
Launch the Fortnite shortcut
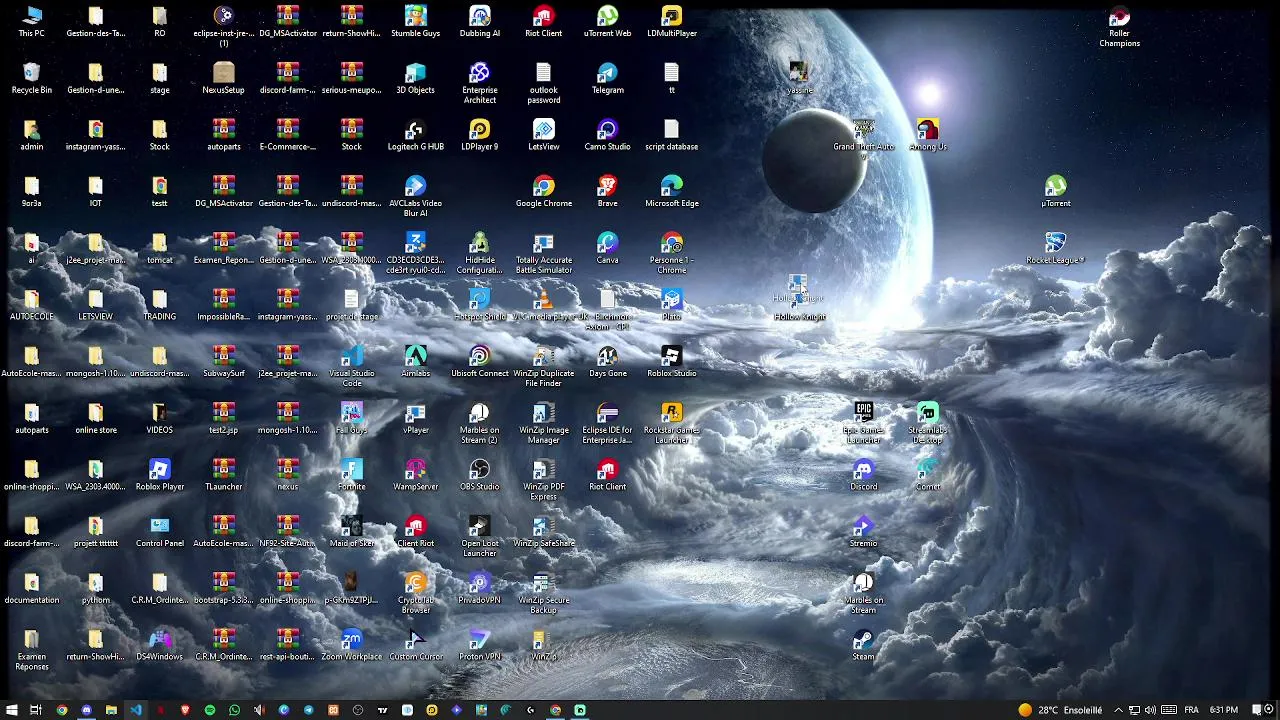pos(351,476)
